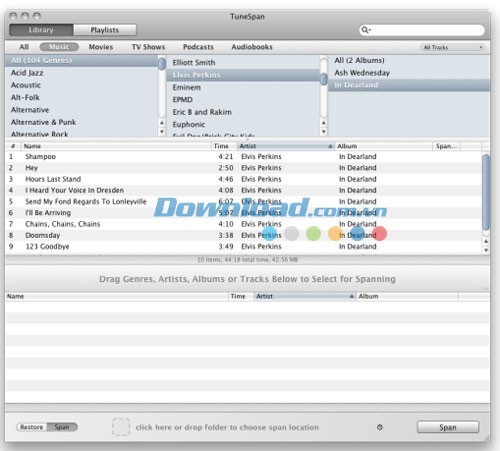Click Name header in lower spanning list
Screen dimensions: 500x451
click(x=117, y=296)
